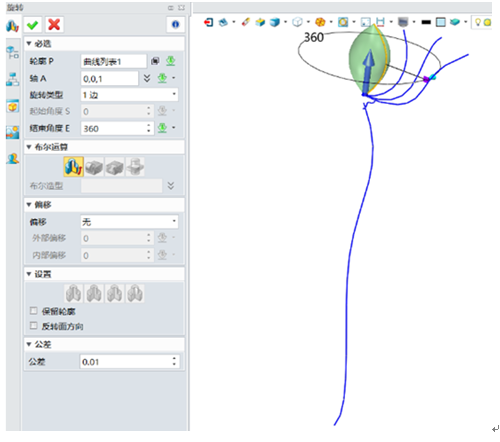Click the 结束角度 E spinner arrows
The height and width of the screenshot is (442, 500).
tap(149, 128)
